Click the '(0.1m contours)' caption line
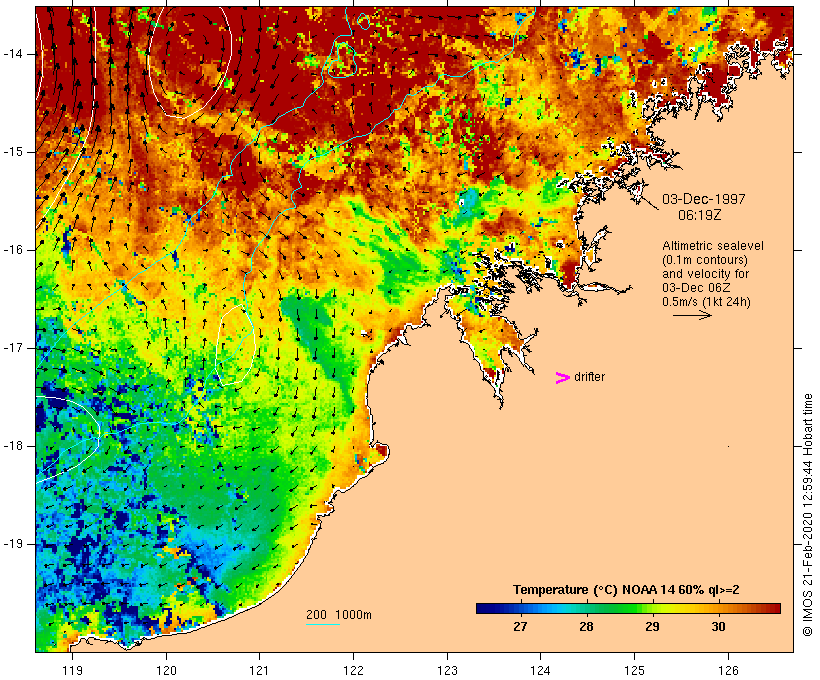This screenshot has height=680, width=820. (x=704, y=260)
